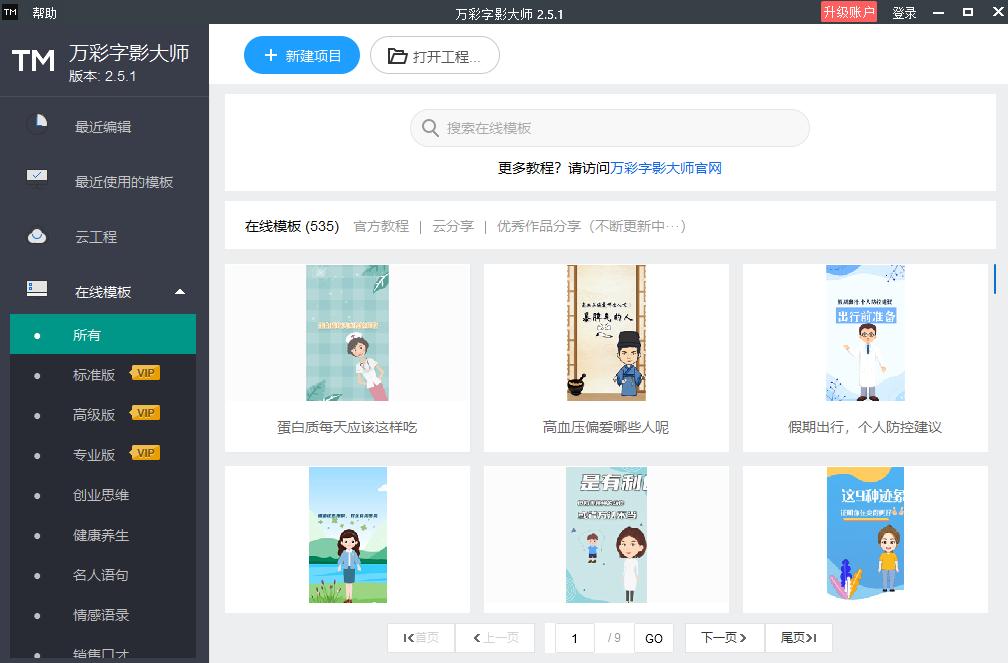Click the recently used templates monitor icon

coord(37,179)
